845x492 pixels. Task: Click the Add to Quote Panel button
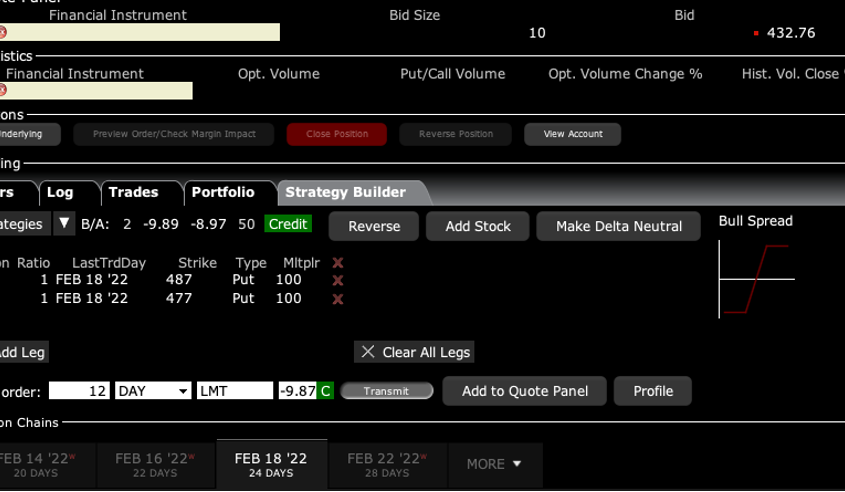524,391
